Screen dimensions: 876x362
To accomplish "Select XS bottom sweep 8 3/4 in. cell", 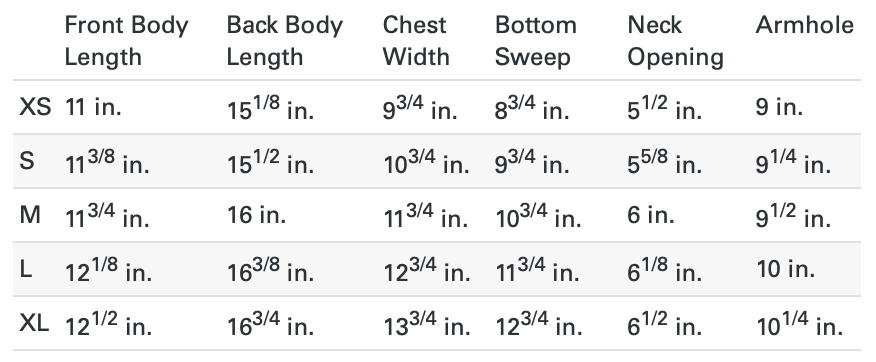I will click(x=532, y=107).
